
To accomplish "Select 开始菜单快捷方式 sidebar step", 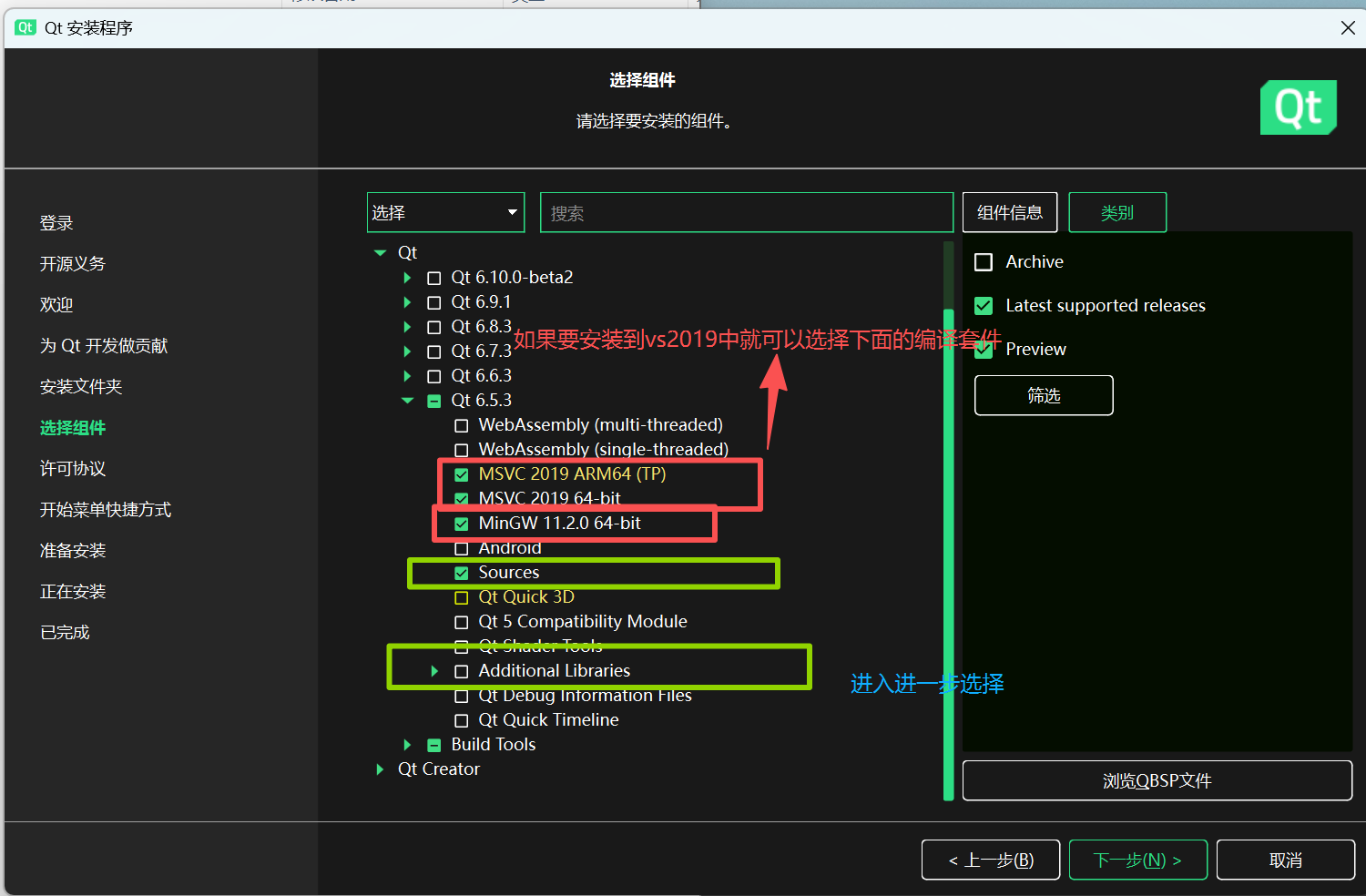I will [106, 510].
